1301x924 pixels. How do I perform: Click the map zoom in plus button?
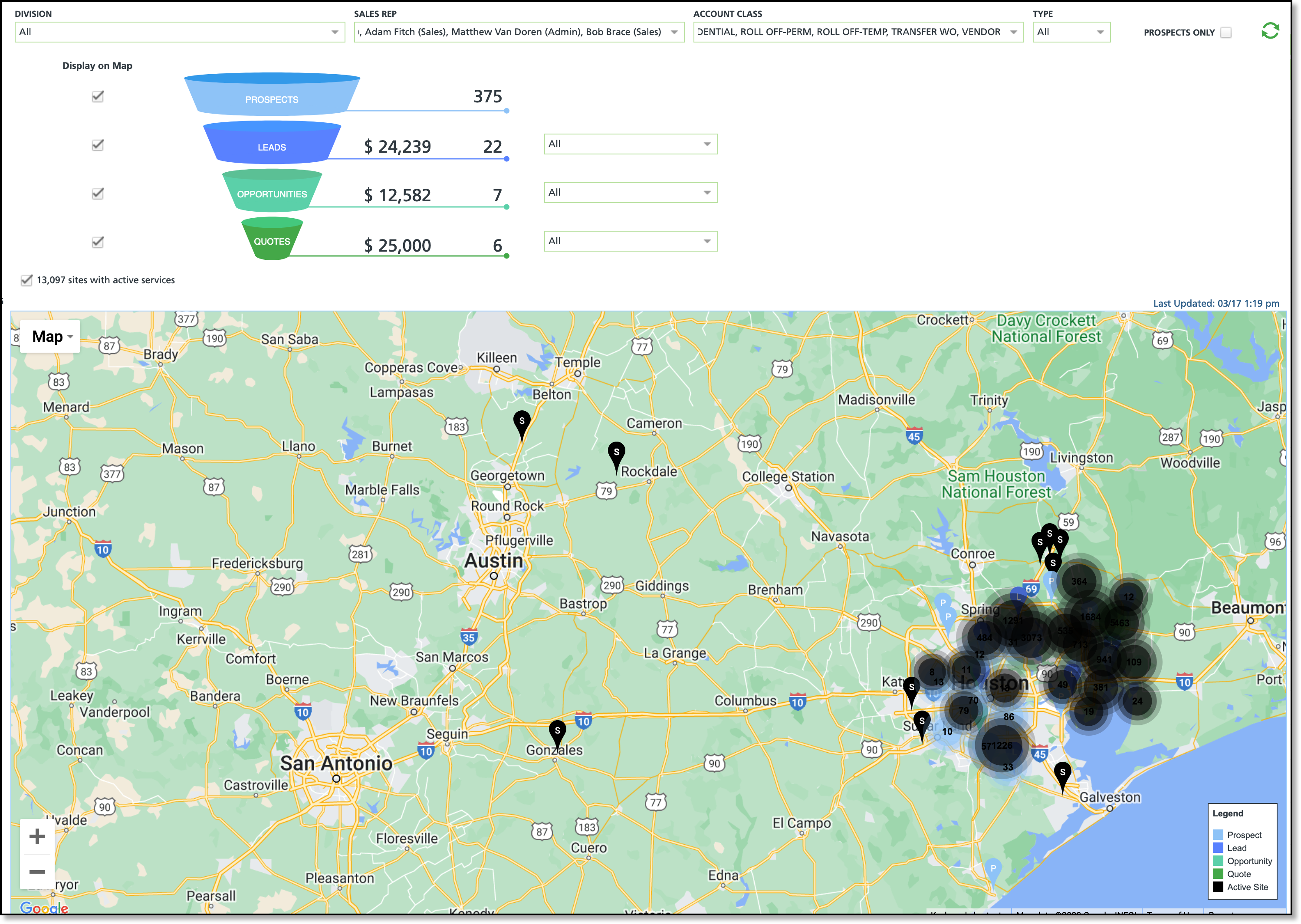(37, 836)
